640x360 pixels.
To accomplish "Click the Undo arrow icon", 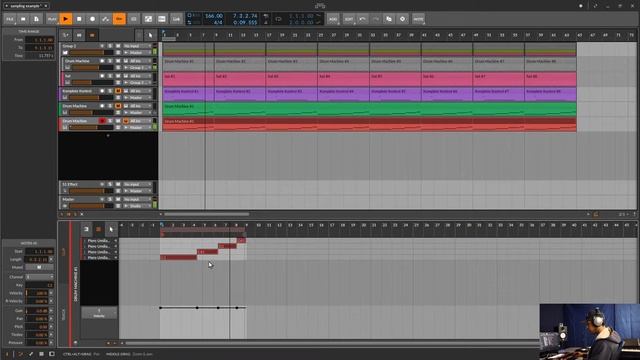I will (x=362, y=19).
